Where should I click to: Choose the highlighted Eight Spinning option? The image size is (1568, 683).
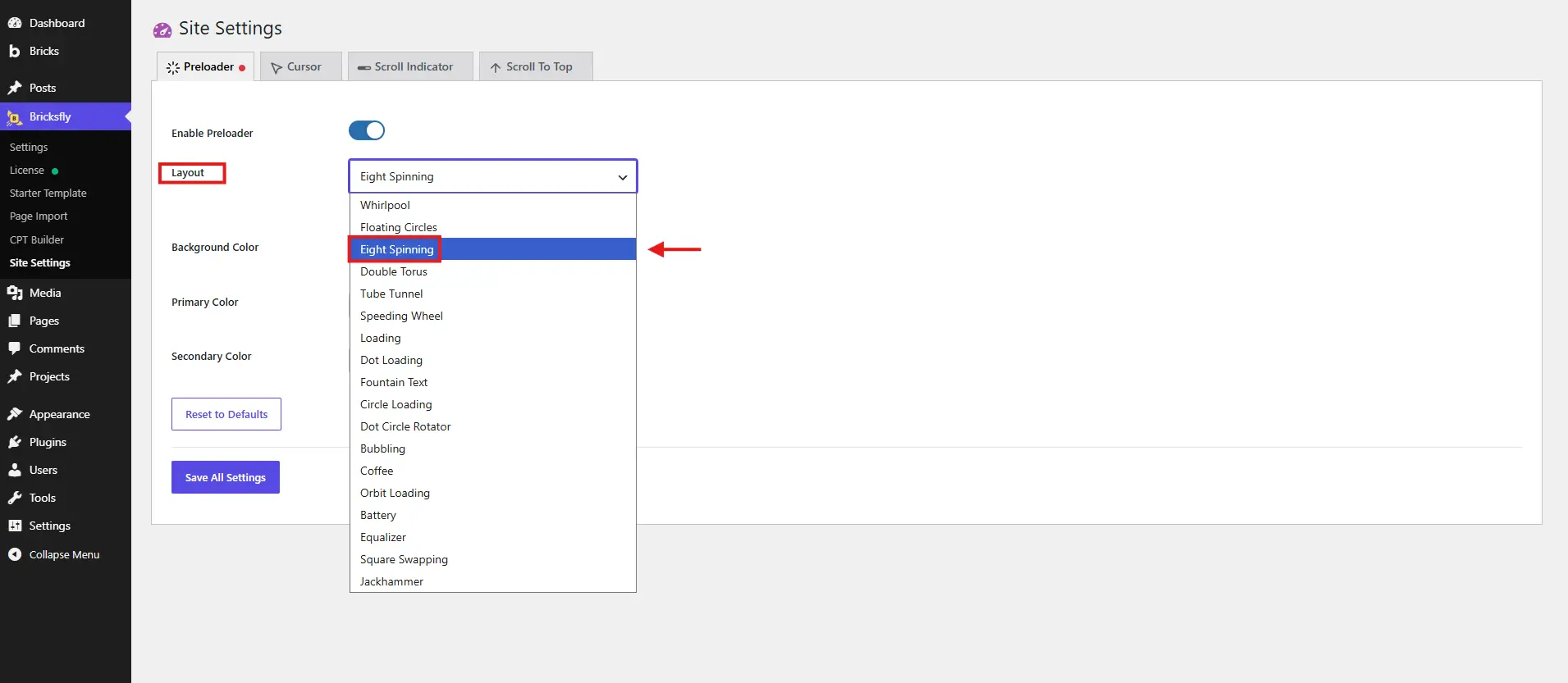pyautogui.click(x=493, y=249)
